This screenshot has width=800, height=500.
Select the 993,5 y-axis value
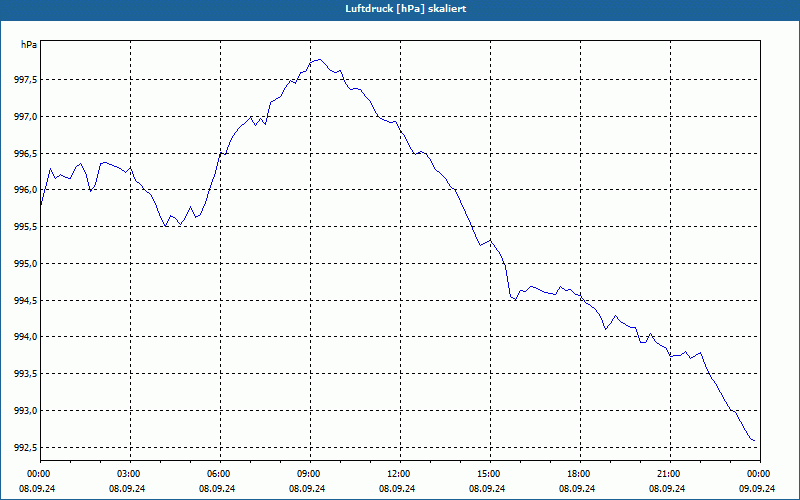point(25,374)
